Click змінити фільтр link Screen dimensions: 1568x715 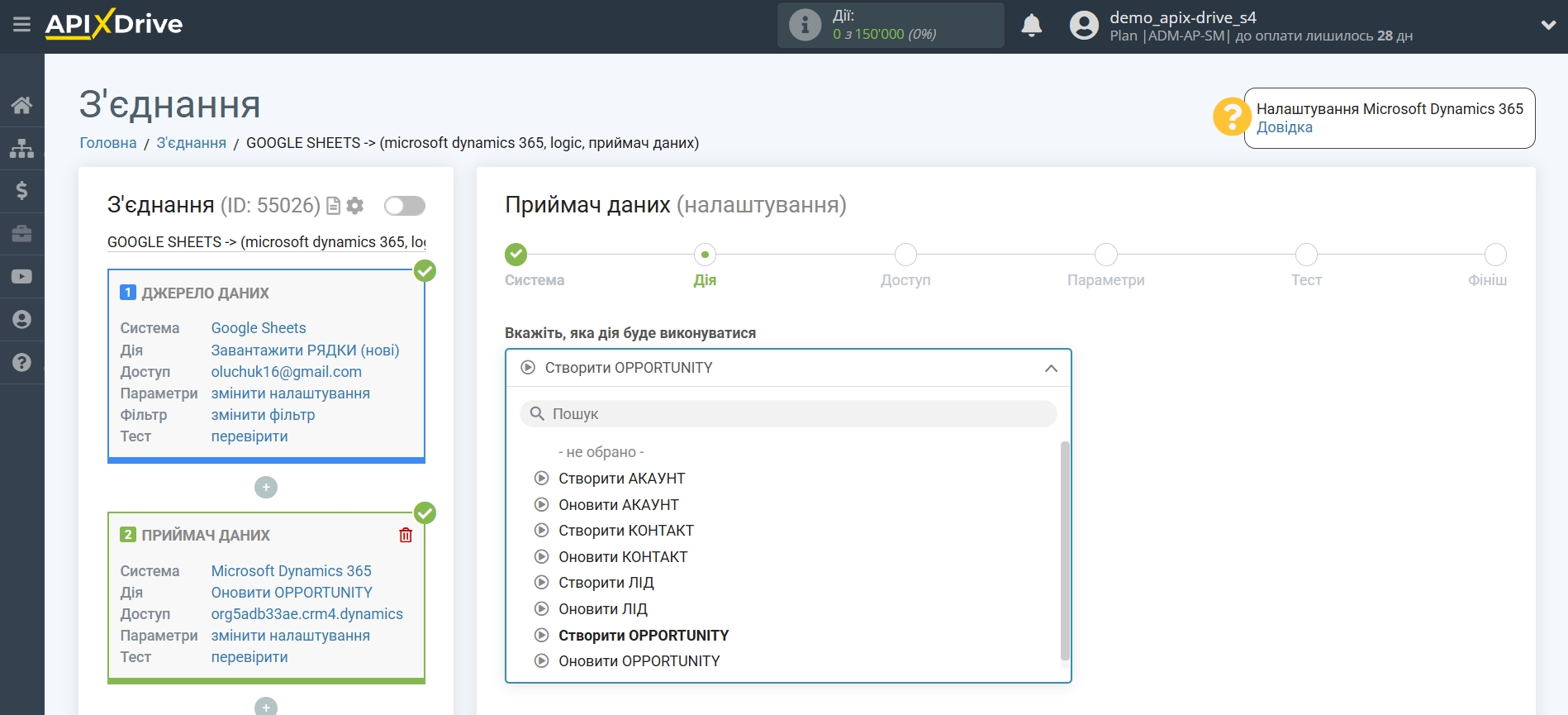tap(263, 415)
